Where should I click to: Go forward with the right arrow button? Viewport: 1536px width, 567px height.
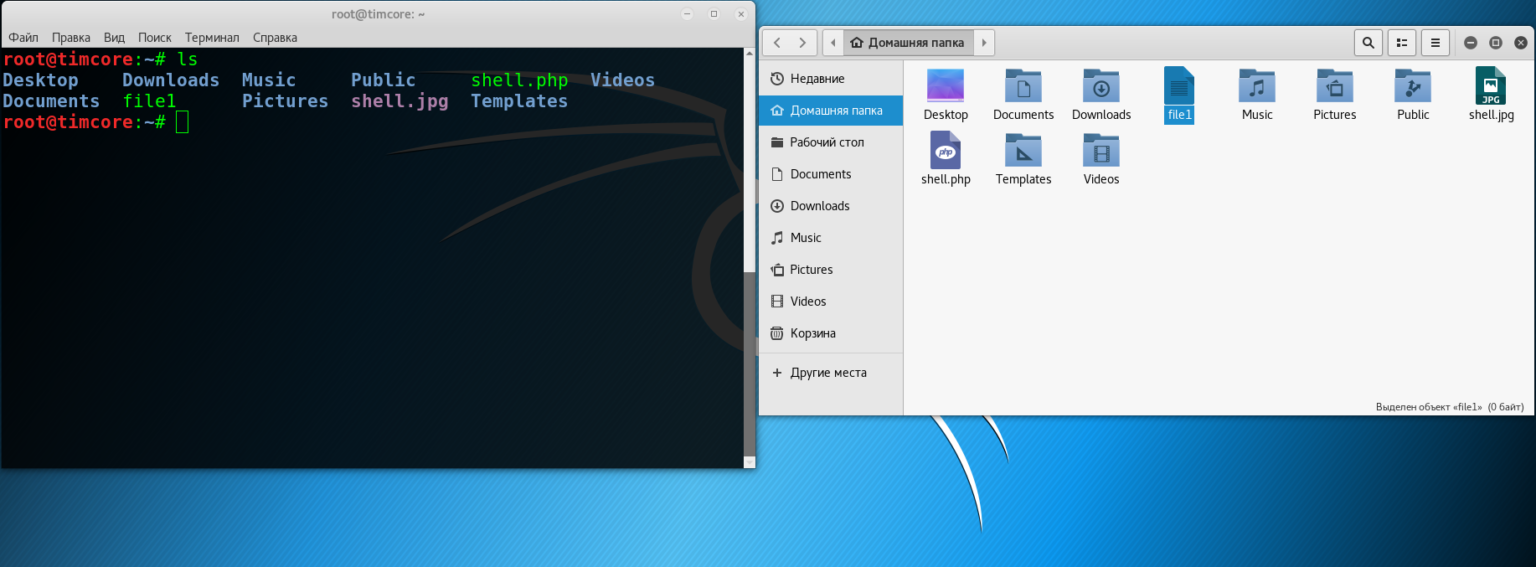(802, 43)
